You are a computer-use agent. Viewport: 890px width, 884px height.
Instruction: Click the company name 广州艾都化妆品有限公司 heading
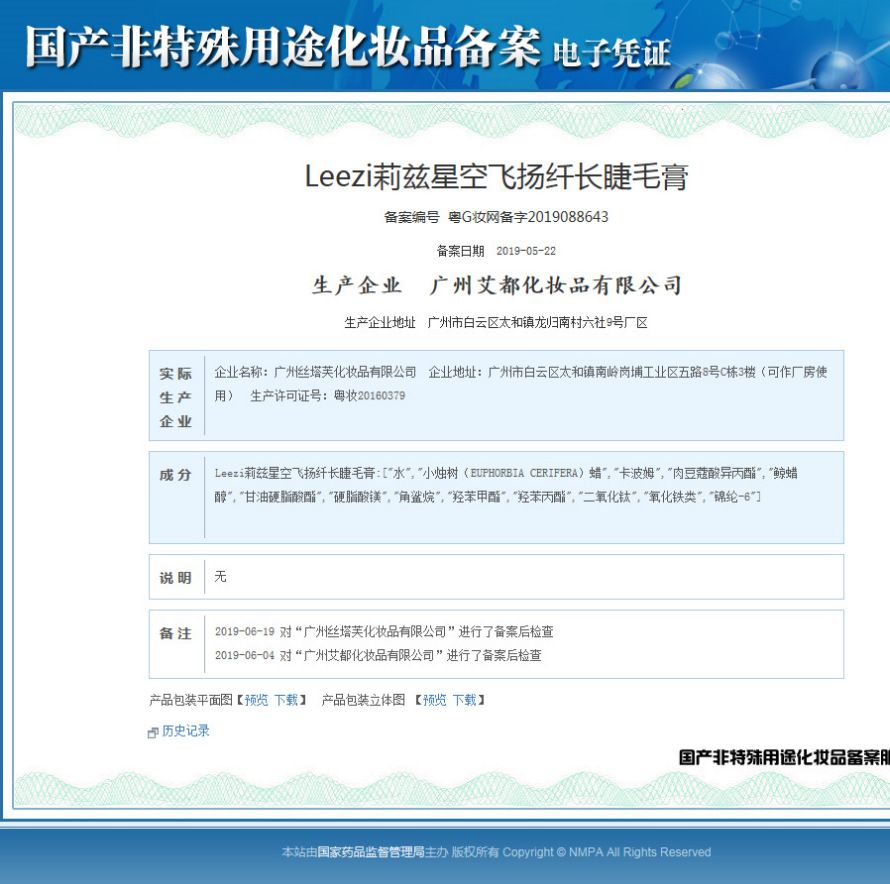(x=555, y=286)
